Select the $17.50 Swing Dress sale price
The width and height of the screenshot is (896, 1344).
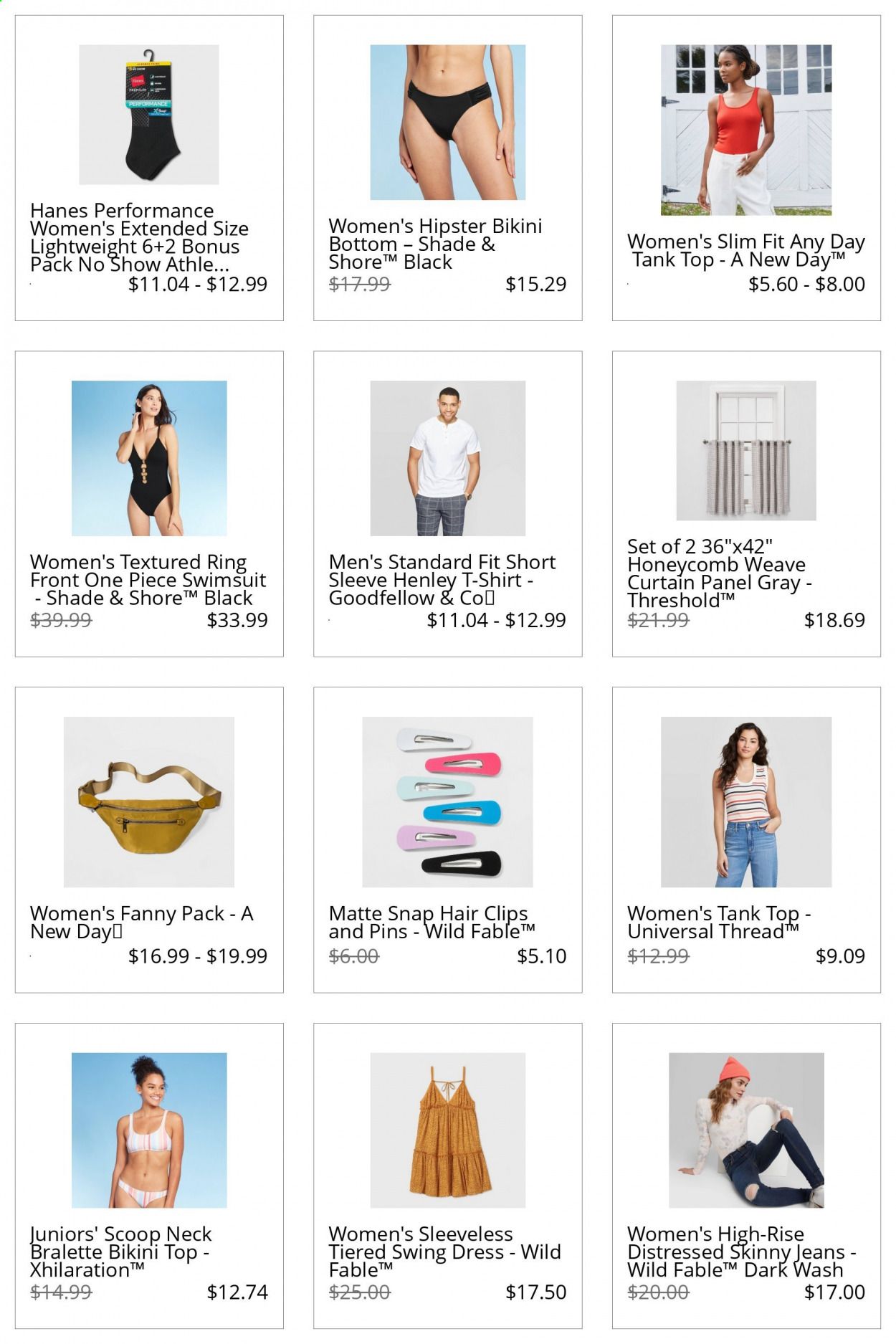click(535, 1292)
